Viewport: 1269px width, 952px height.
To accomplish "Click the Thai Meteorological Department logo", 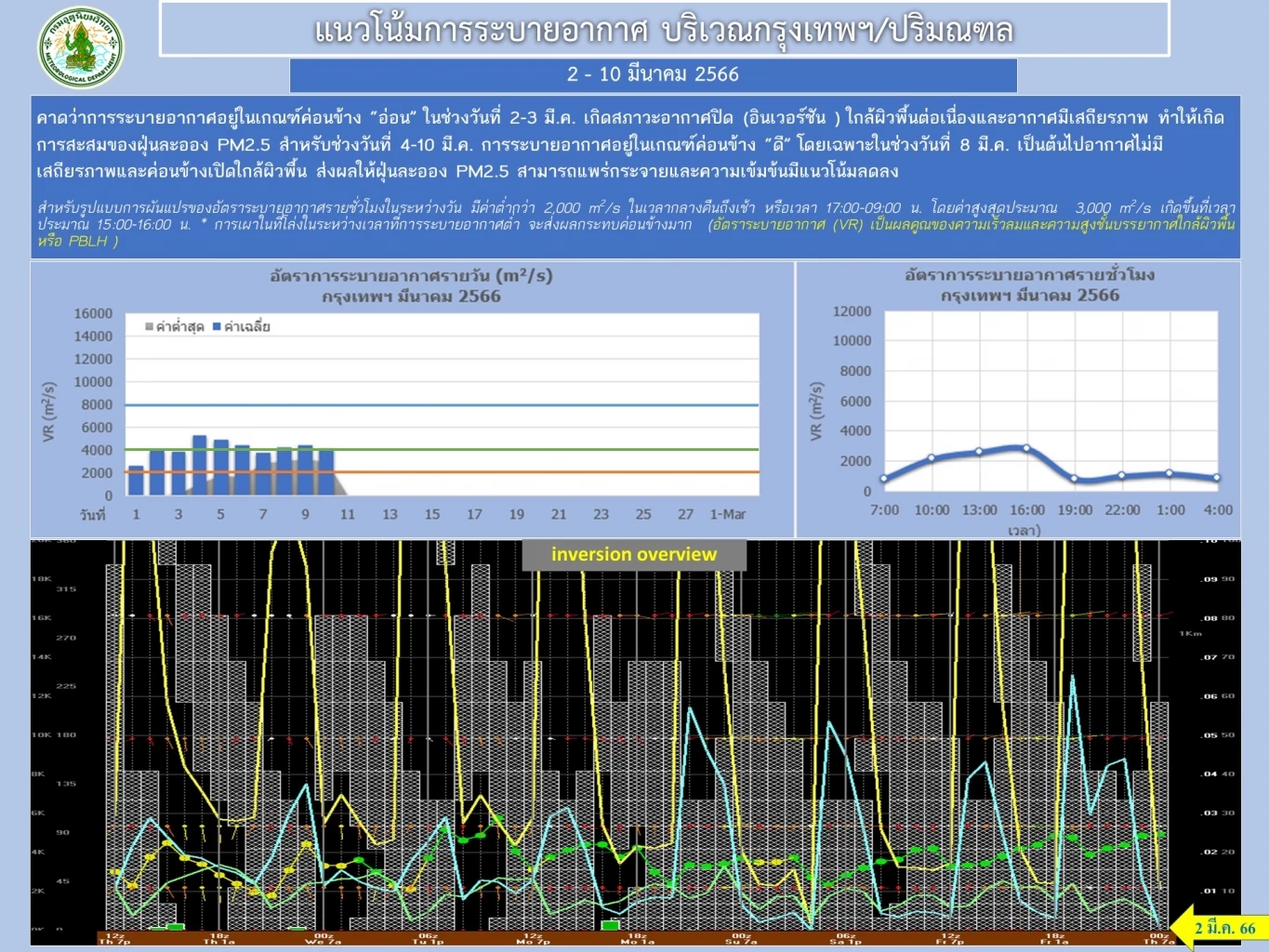I will click(81, 46).
